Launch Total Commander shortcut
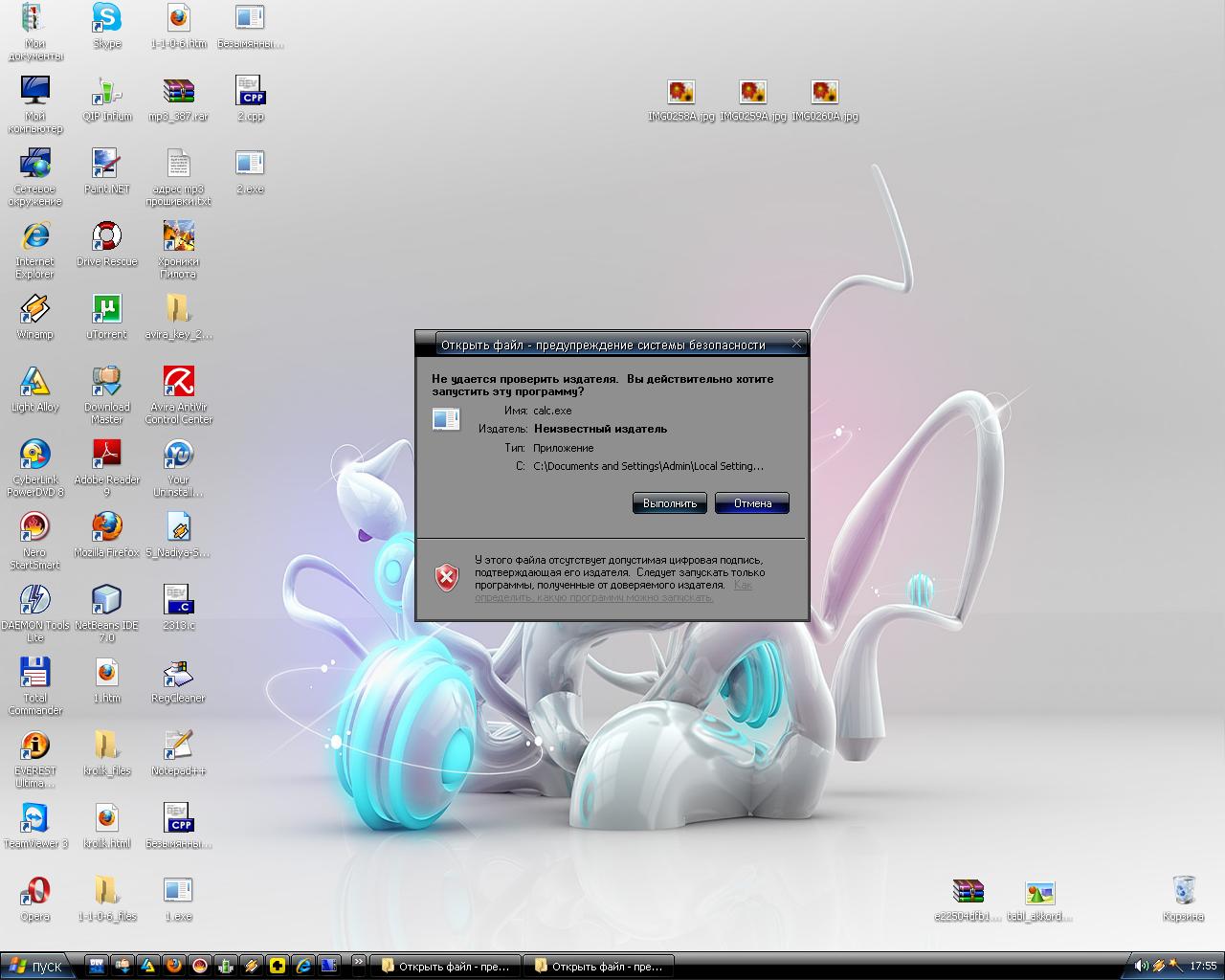Viewport: 1225px width, 980px height. point(34,687)
